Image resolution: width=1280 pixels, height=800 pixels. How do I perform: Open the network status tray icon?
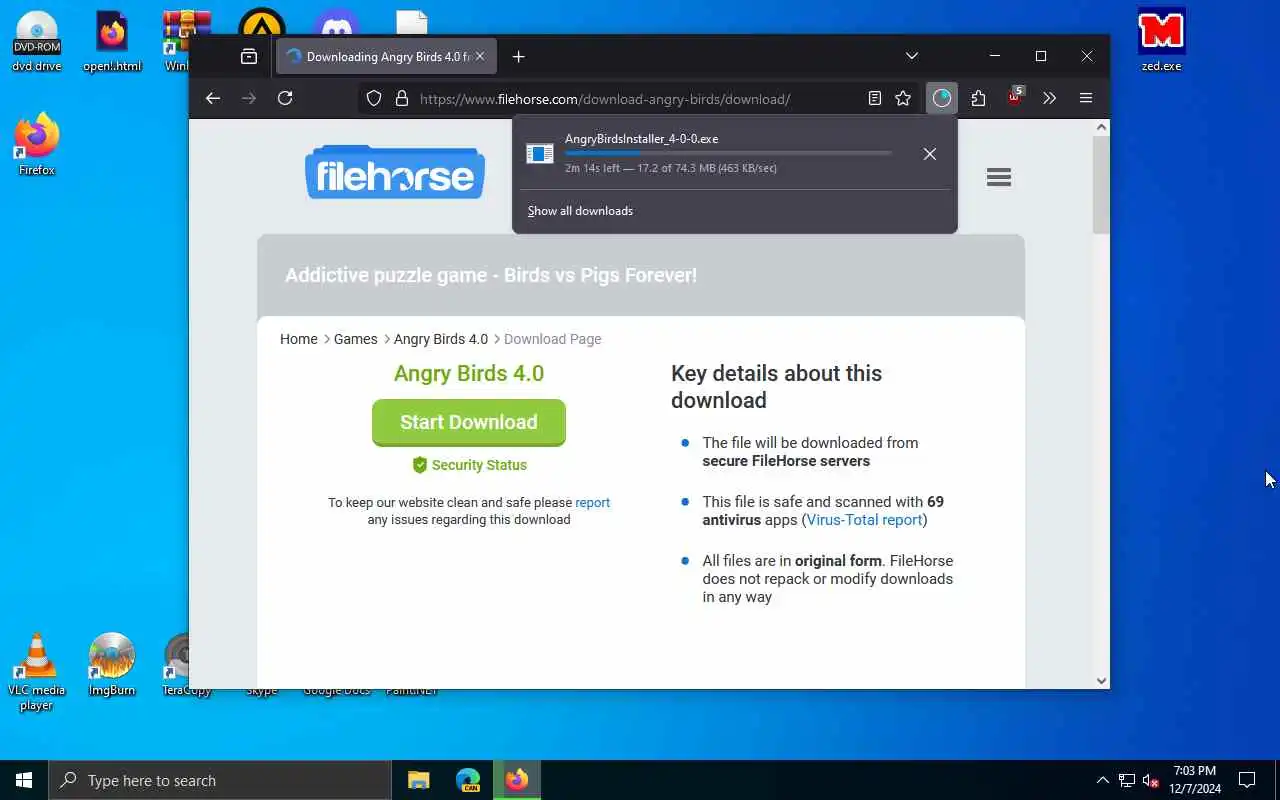coord(1127,780)
